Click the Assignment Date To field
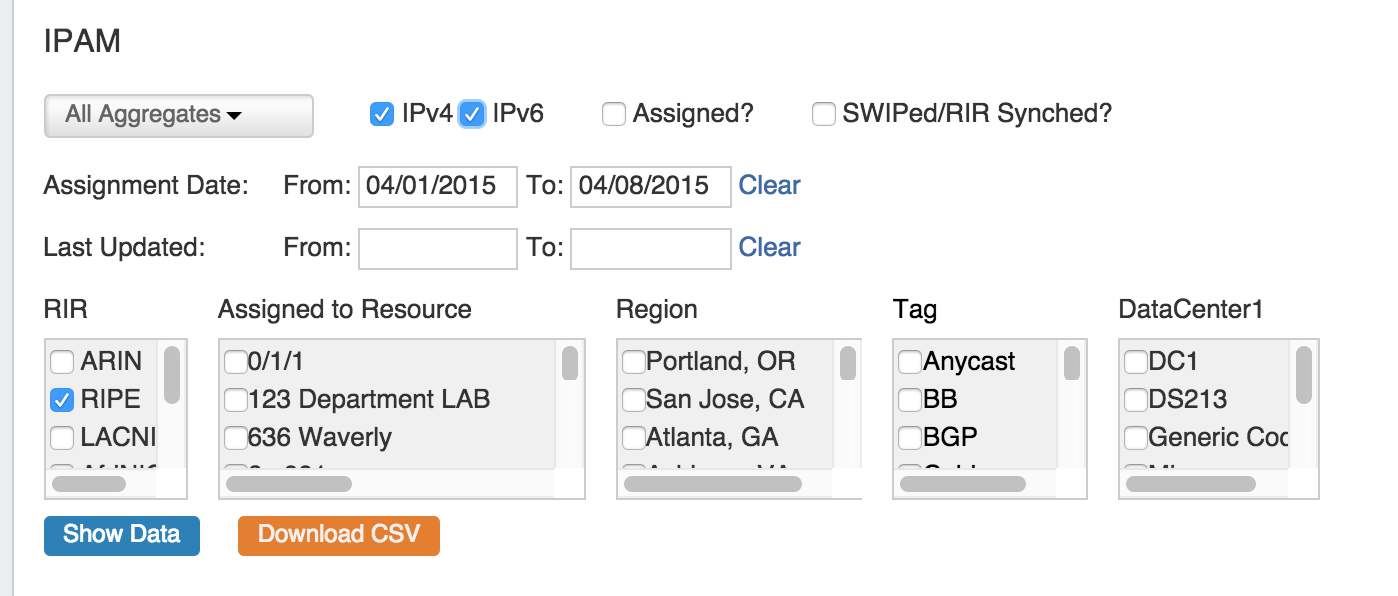Viewport: 1398px width, 596px height. [649, 186]
